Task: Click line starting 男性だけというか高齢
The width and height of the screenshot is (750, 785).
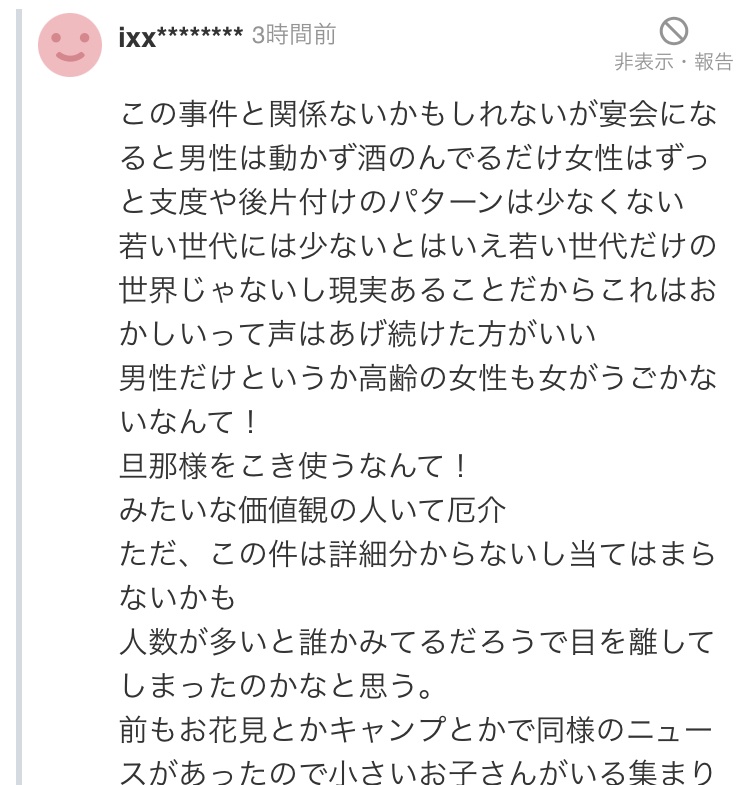Action: pos(418,377)
